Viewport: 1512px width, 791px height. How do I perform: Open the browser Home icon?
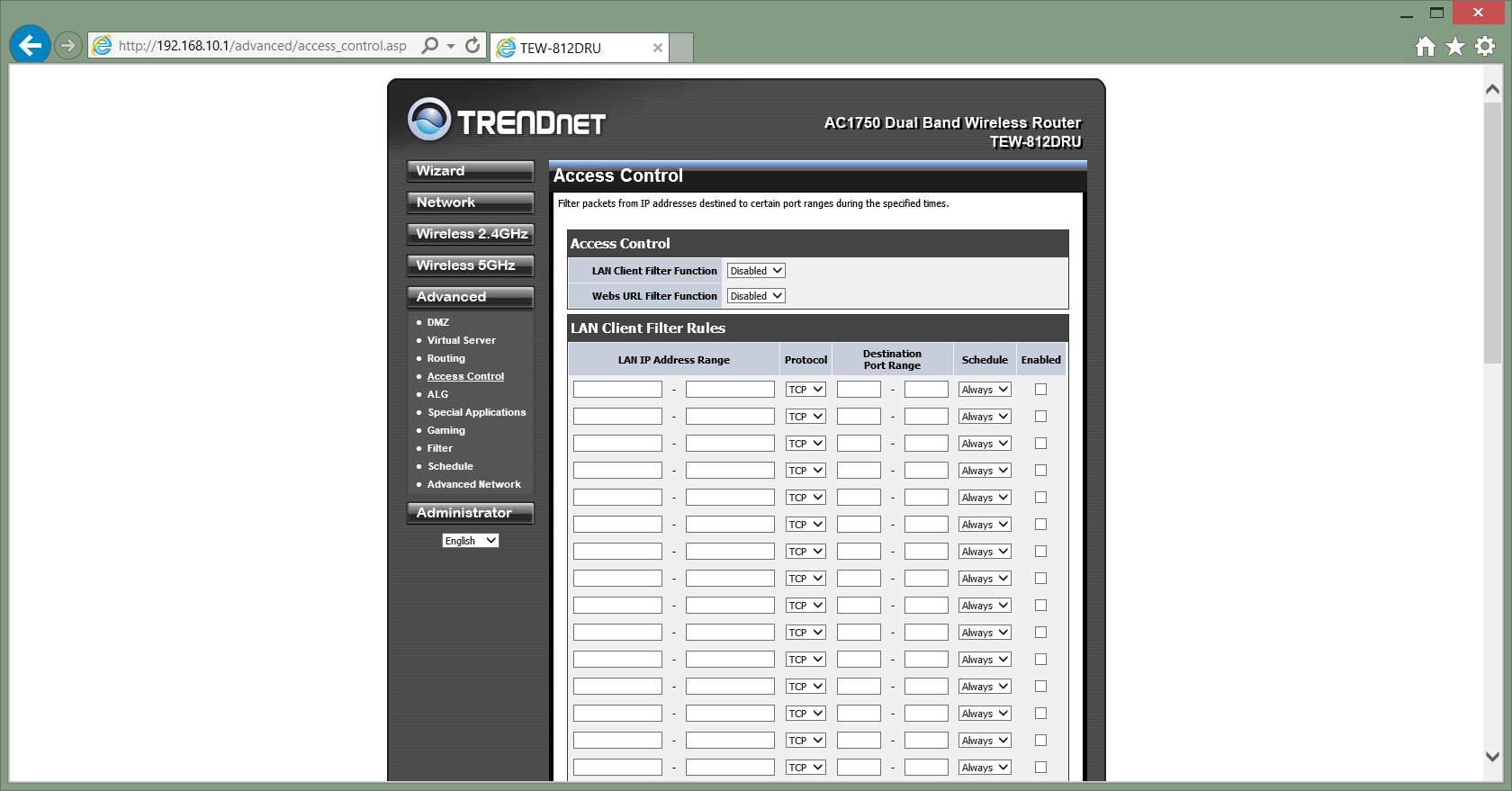pyautogui.click(x=1426, y=46)
